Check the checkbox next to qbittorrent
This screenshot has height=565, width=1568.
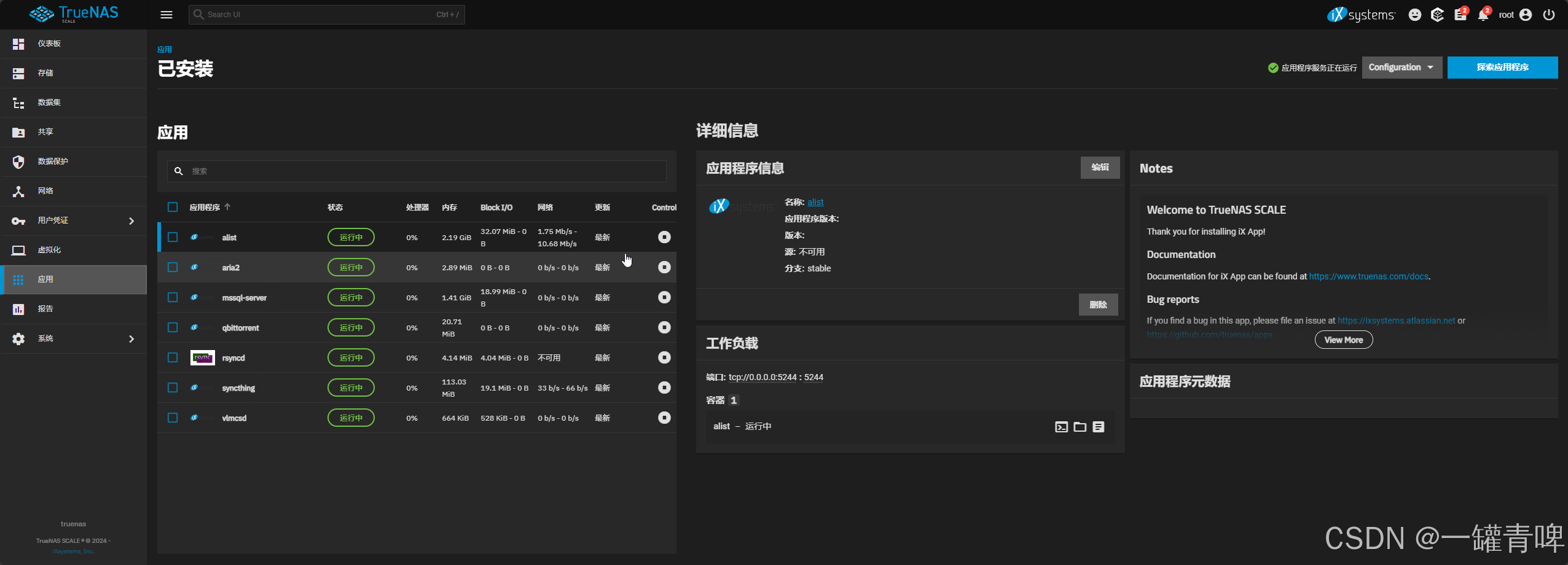pos(173,327)
